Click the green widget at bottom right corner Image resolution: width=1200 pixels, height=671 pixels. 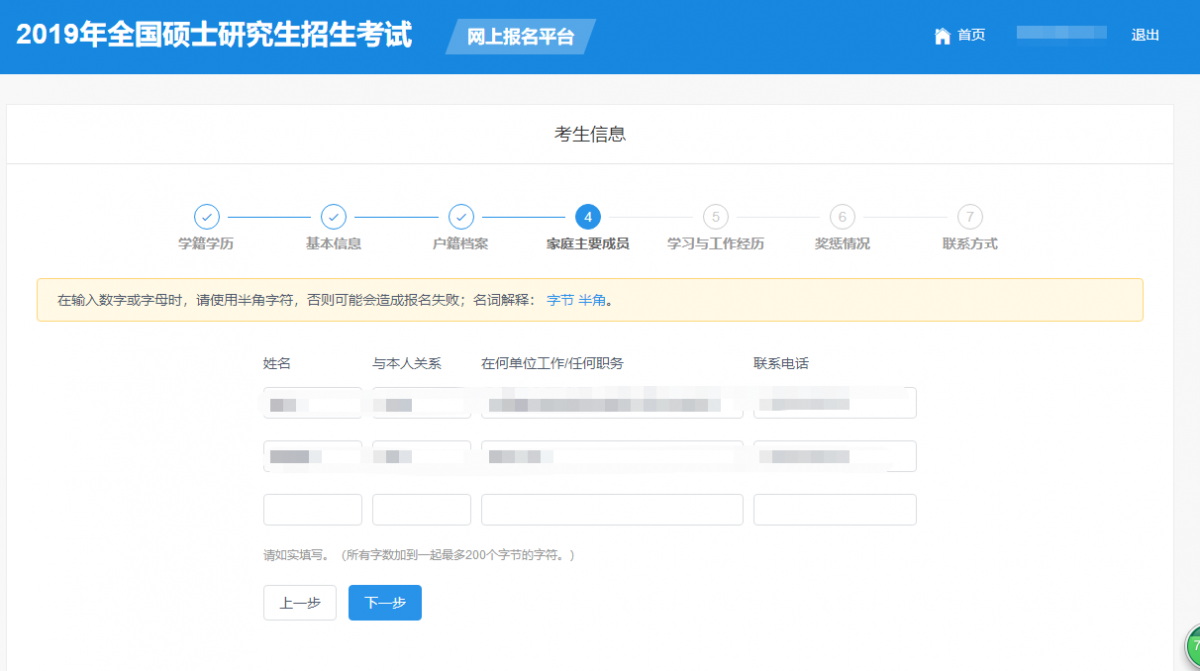tap(1192, 660)
